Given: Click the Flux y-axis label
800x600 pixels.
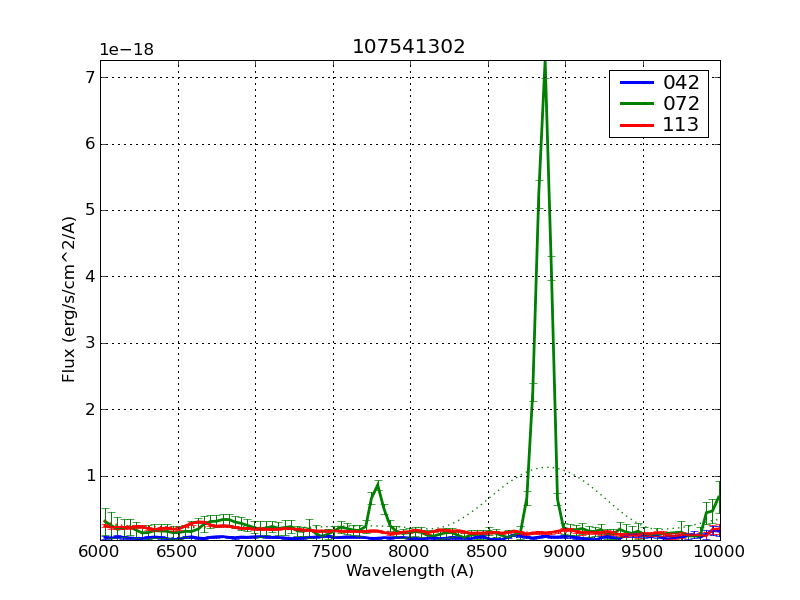Looking at the screenshot, I should point(69,299).
